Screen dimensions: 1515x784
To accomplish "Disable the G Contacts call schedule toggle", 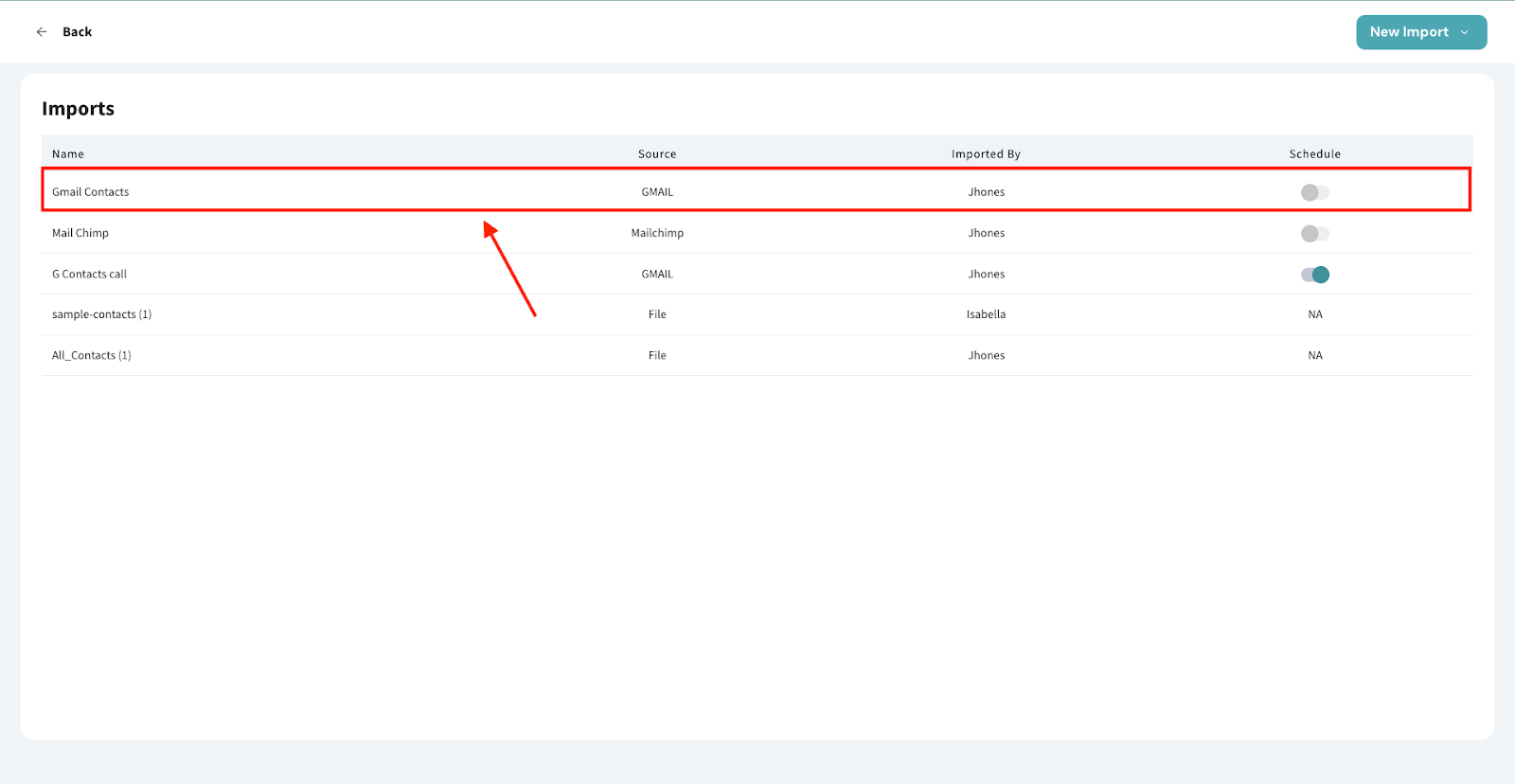I will 1314,275.
